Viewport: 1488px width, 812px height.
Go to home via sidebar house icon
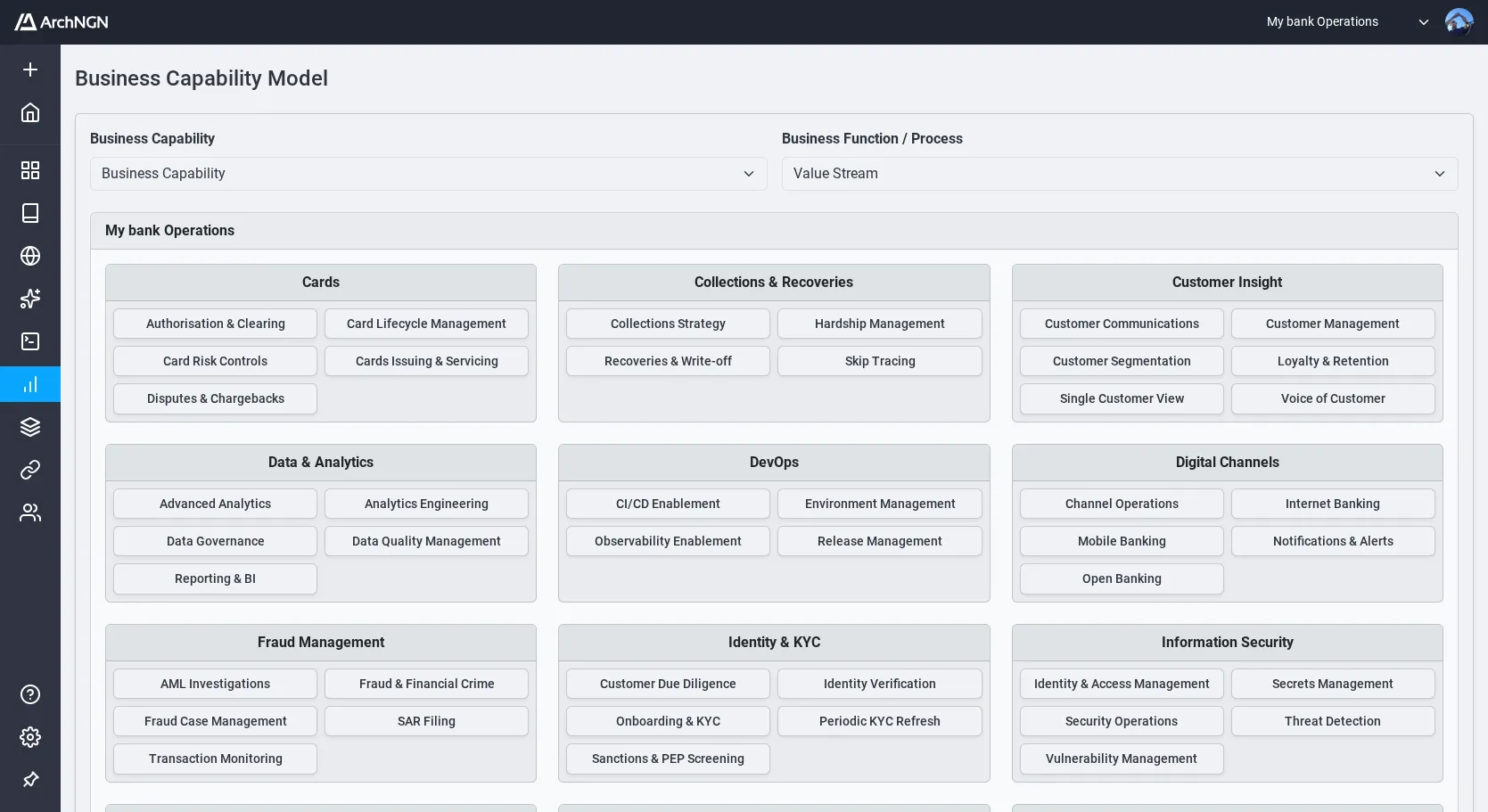(x=30, y=112)
